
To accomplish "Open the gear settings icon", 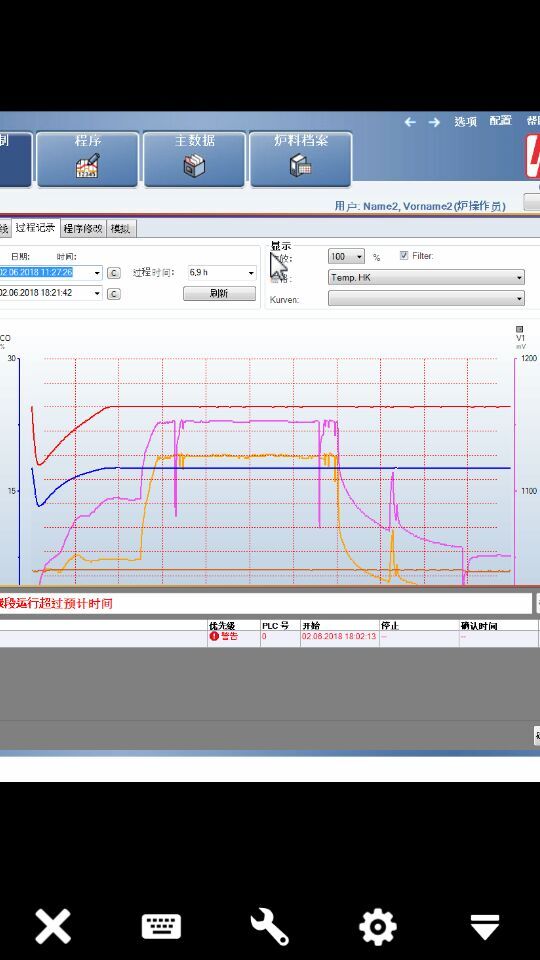I will (378, 926).
